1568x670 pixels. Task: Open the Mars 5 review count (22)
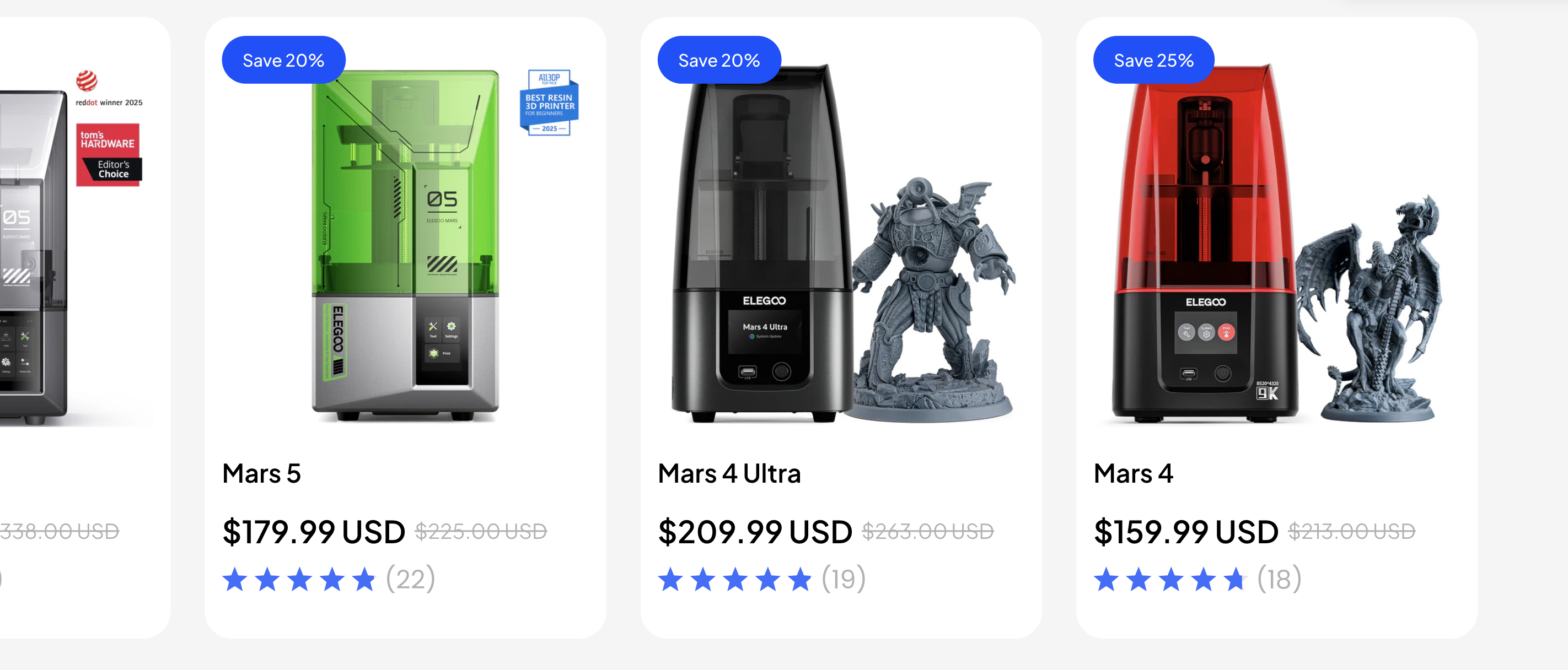pos(411,579)
